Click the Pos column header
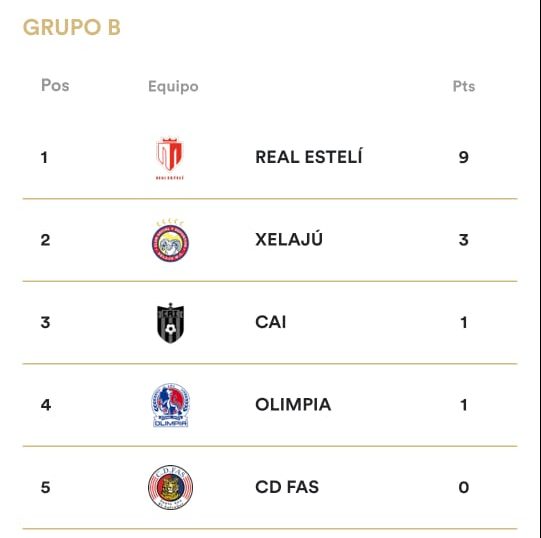The width and height of the screenshot is (541, 538). click(55, 85)
